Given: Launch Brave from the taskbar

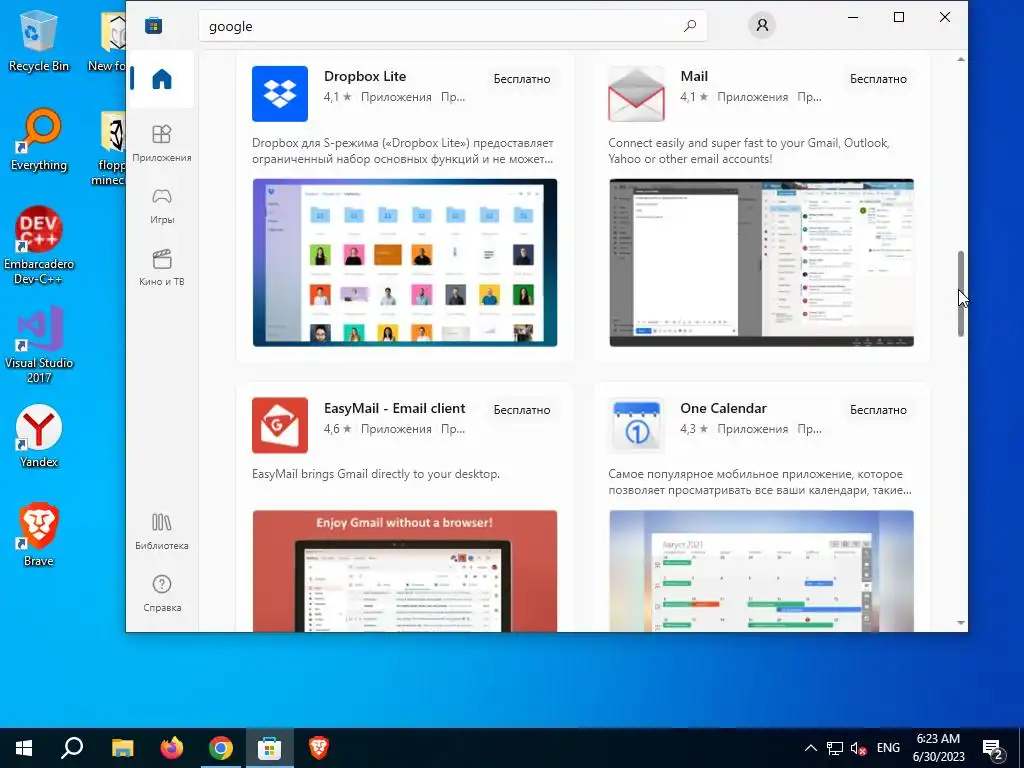Looking at the screenshot, I should (319, 748).
